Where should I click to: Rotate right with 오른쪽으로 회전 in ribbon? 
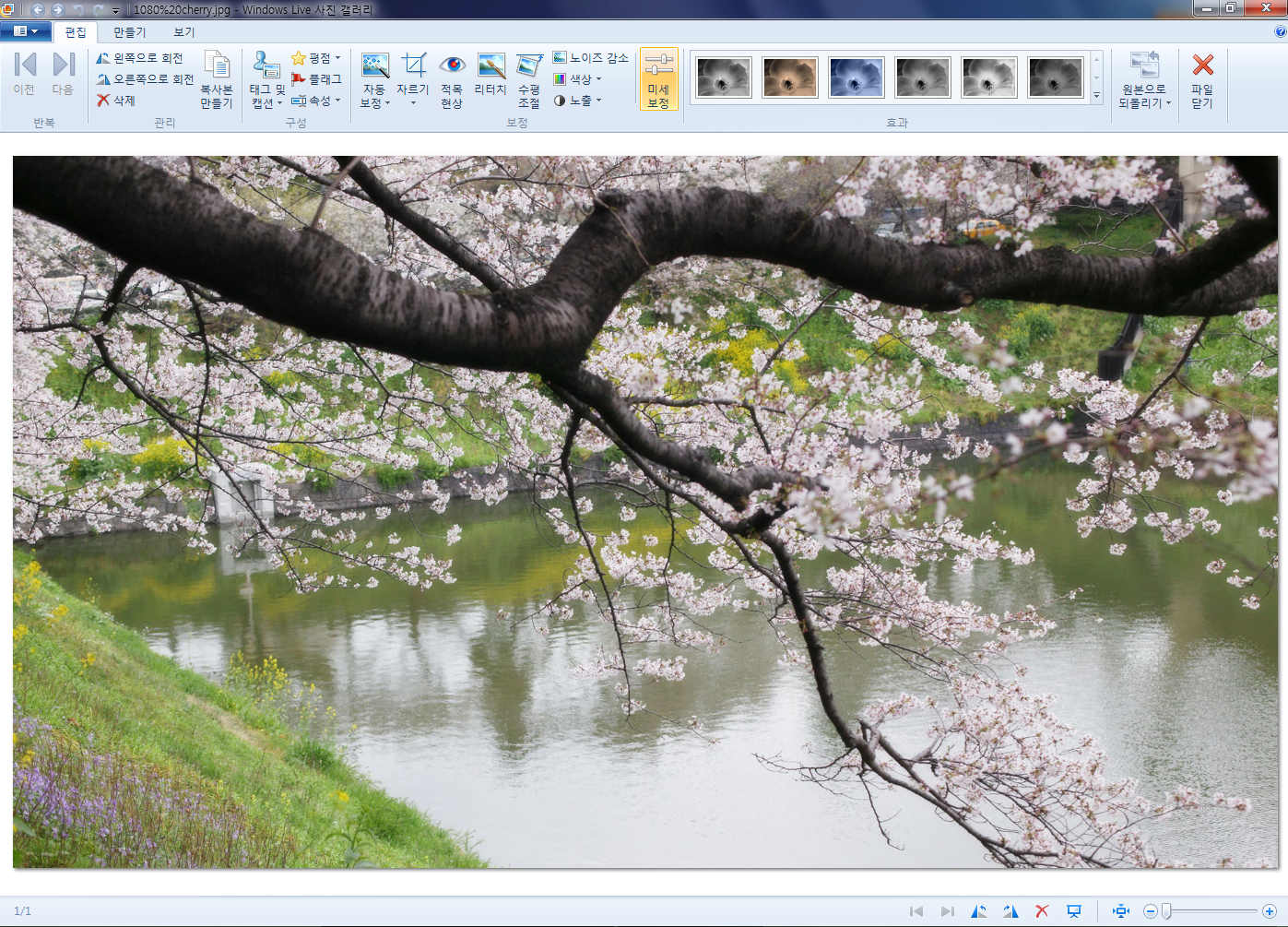pyautogui.click(x=146, y=79)
